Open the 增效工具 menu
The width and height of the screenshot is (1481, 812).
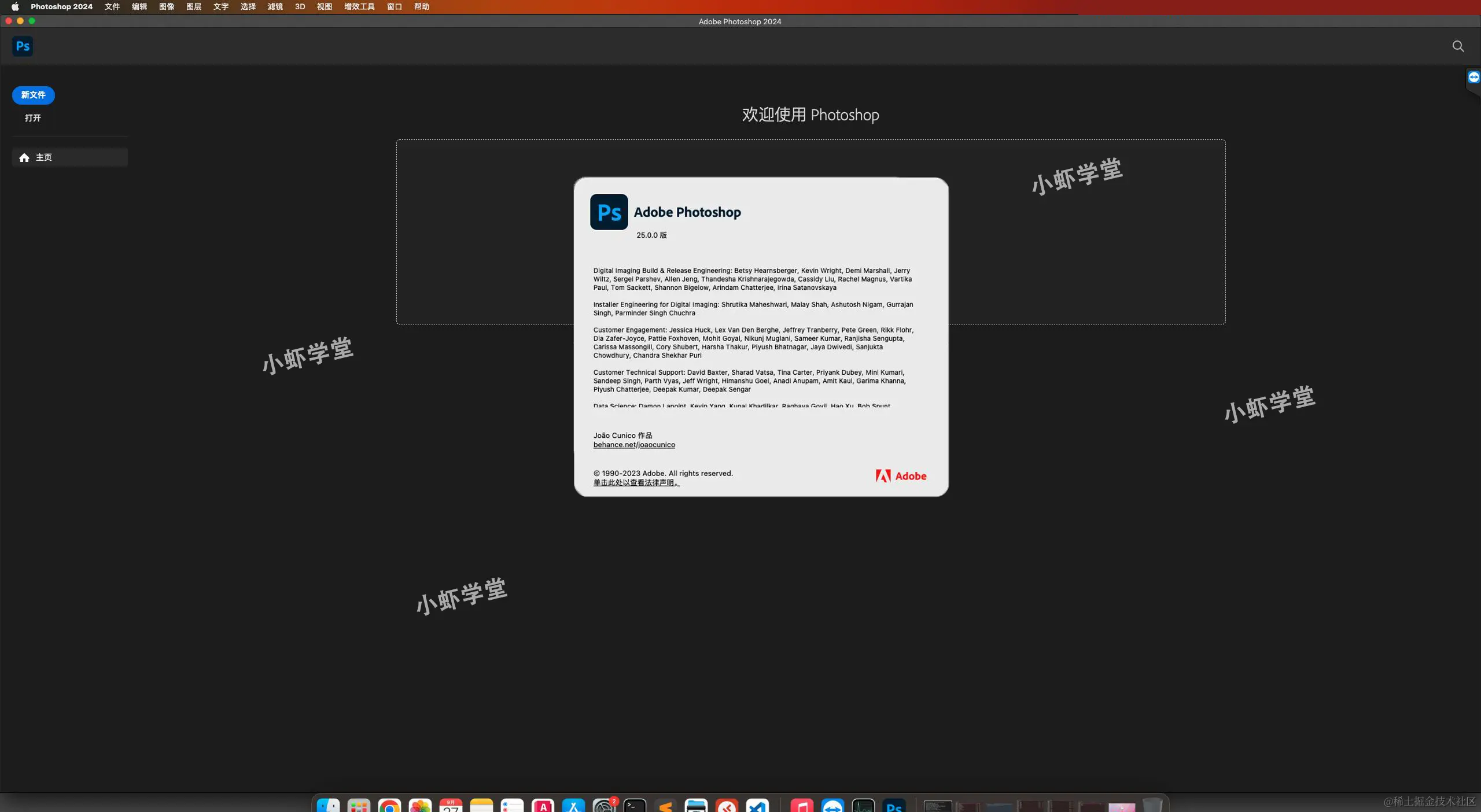click(x=359, y=6)
